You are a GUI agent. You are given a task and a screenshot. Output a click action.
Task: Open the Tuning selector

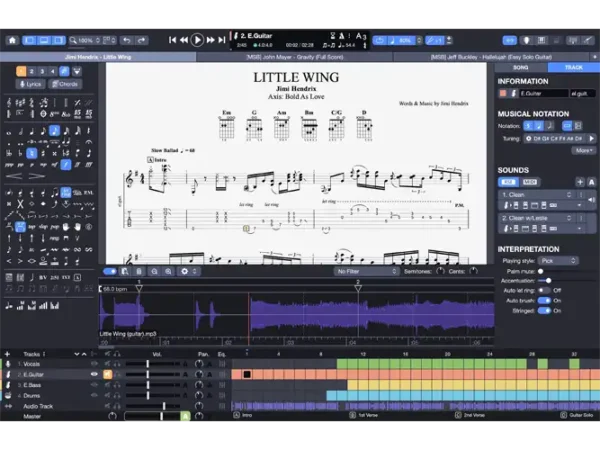[554, 139]
